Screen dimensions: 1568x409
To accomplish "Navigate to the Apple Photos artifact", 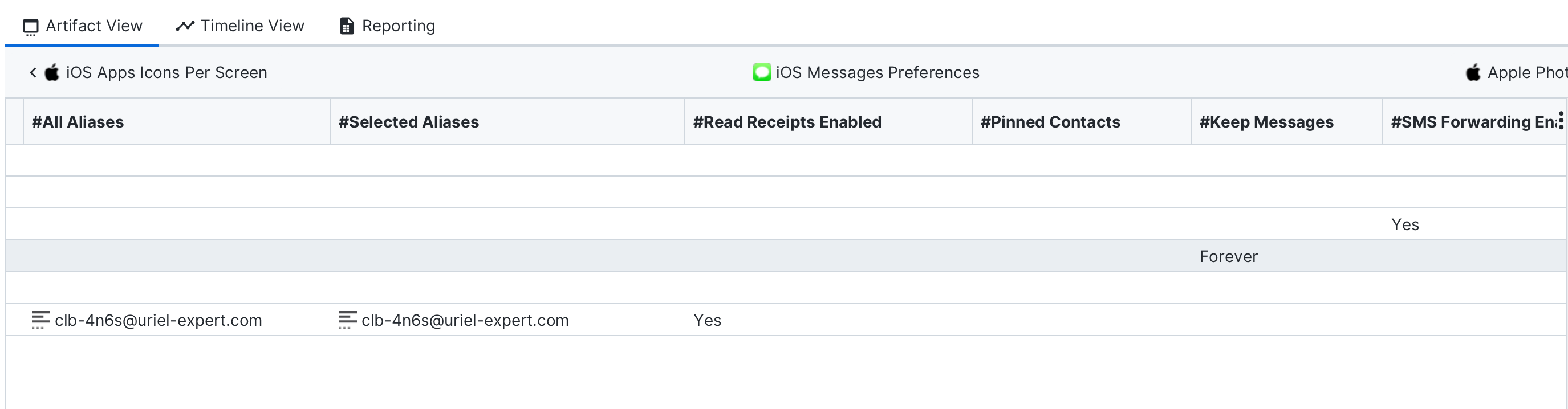I will point(1526,72).
